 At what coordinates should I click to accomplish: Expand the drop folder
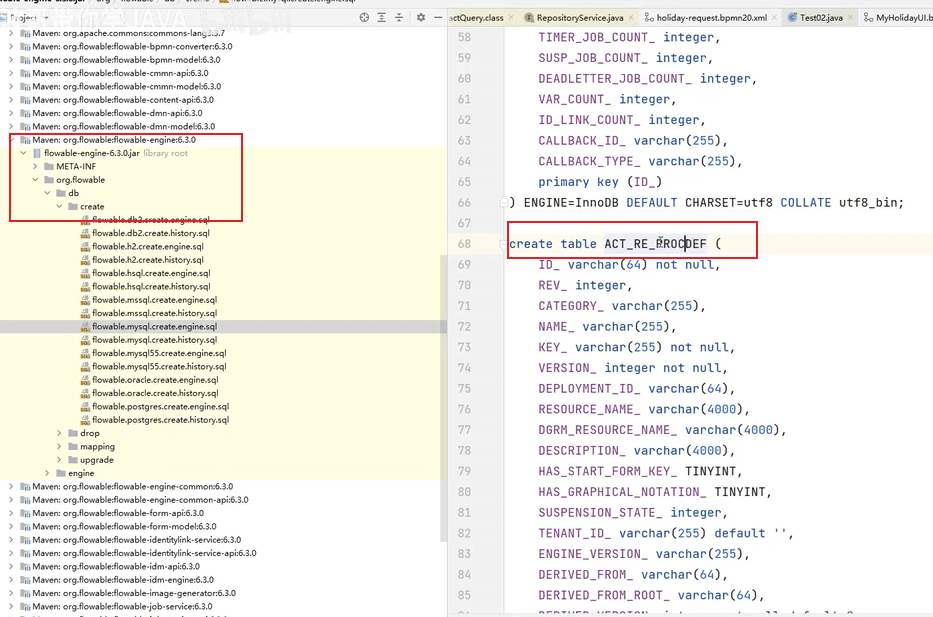coord(59,433)
